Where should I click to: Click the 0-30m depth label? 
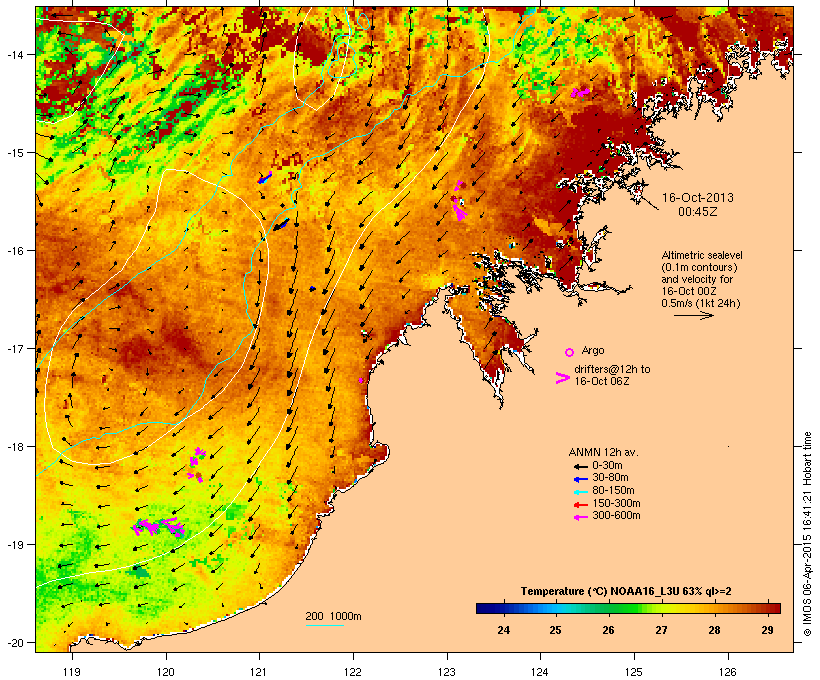(x=607, y=466)
